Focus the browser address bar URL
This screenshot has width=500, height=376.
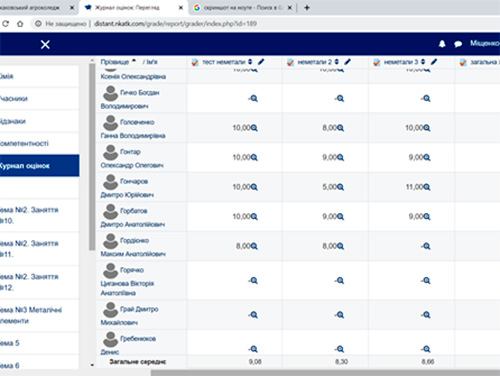tap(175, 24)
